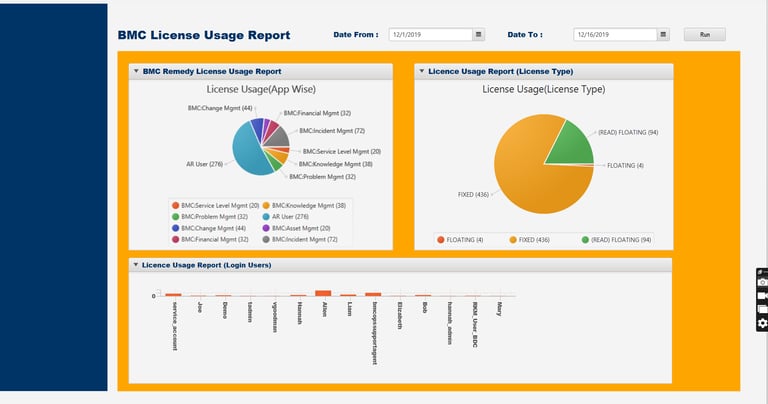768x404 pixels.
Task: Click the 'BMC License Usage Report' page heading
Action: tap(204, 35)
